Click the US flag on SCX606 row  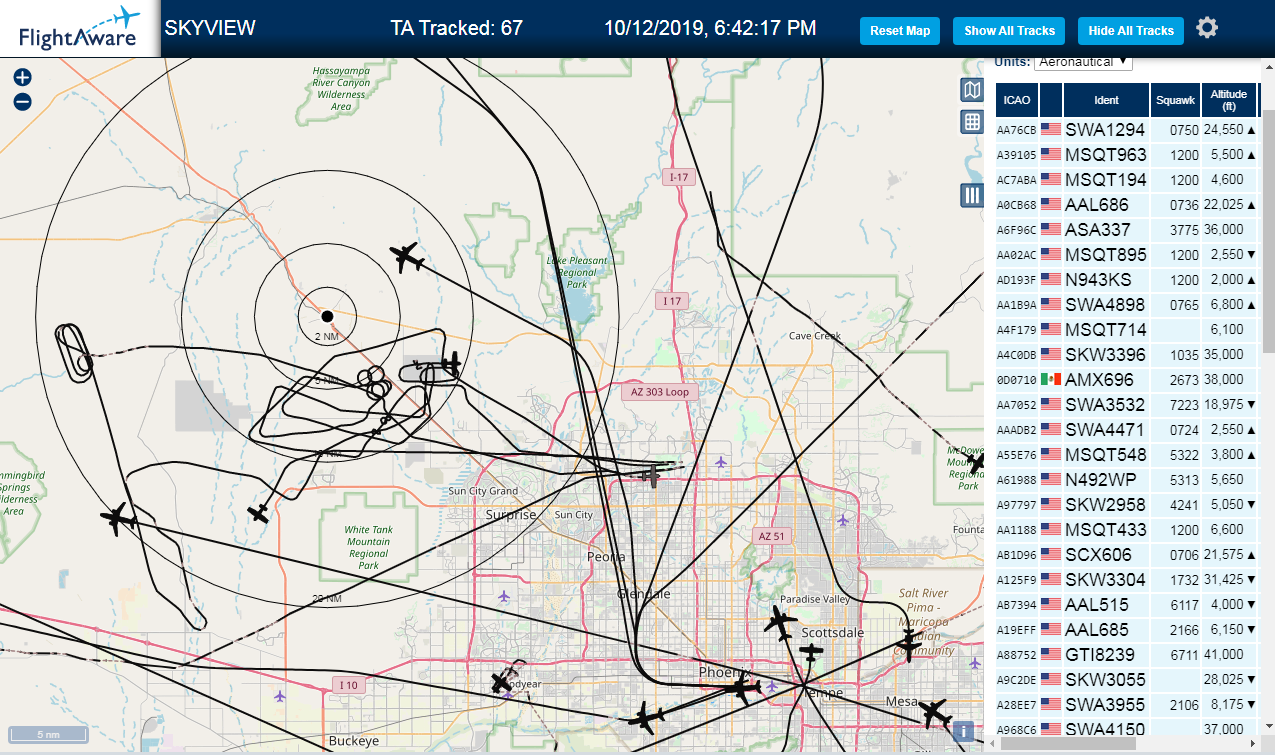pyautogui.click(x=1051, y=554)
